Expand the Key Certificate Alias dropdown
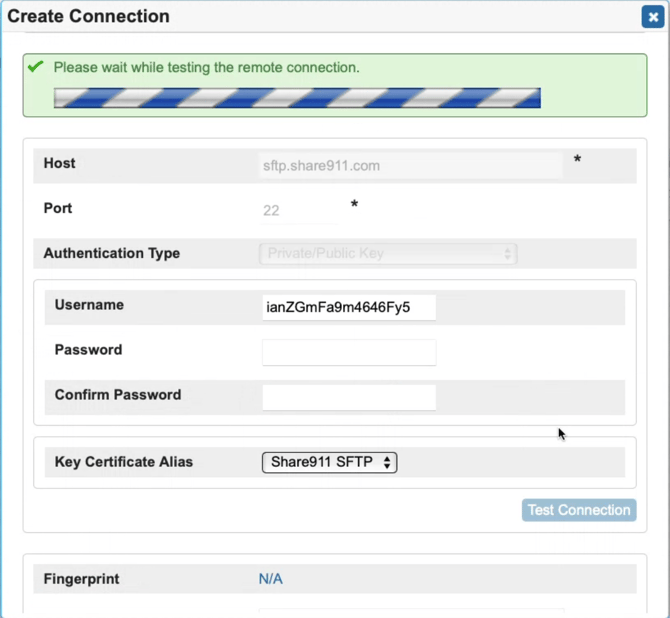This screenshot has width=670, height=618. click(x=329, y=462)
